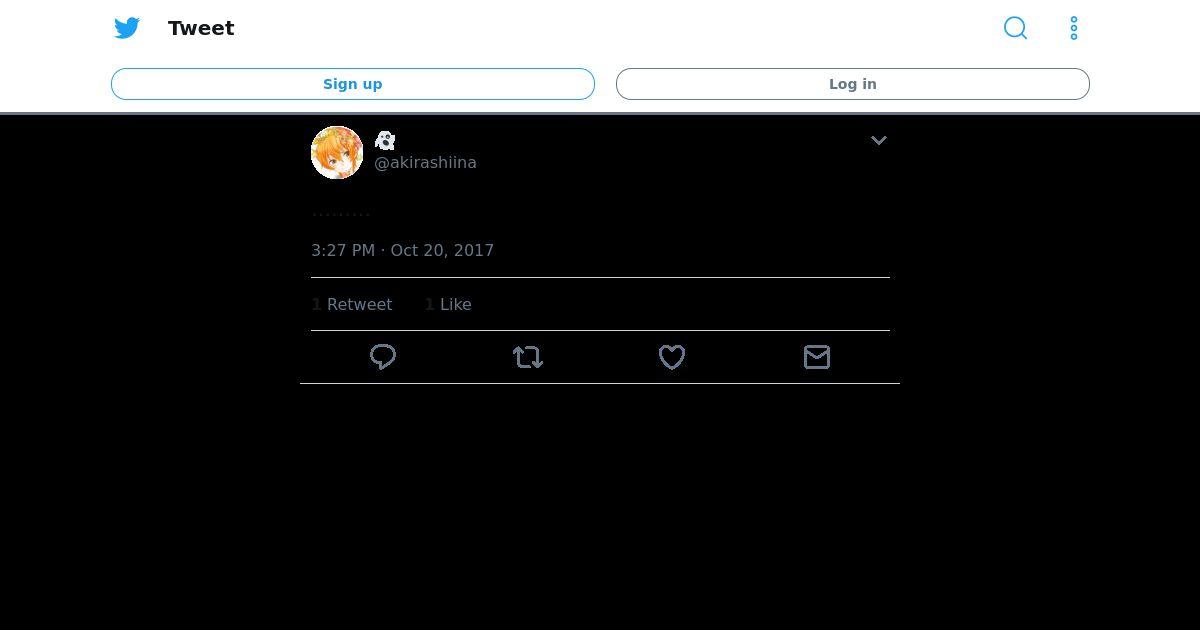This screenshot has width=1200, height=630.
Task: Expand the tweet options chevron
Action: (x=879, y=141)
